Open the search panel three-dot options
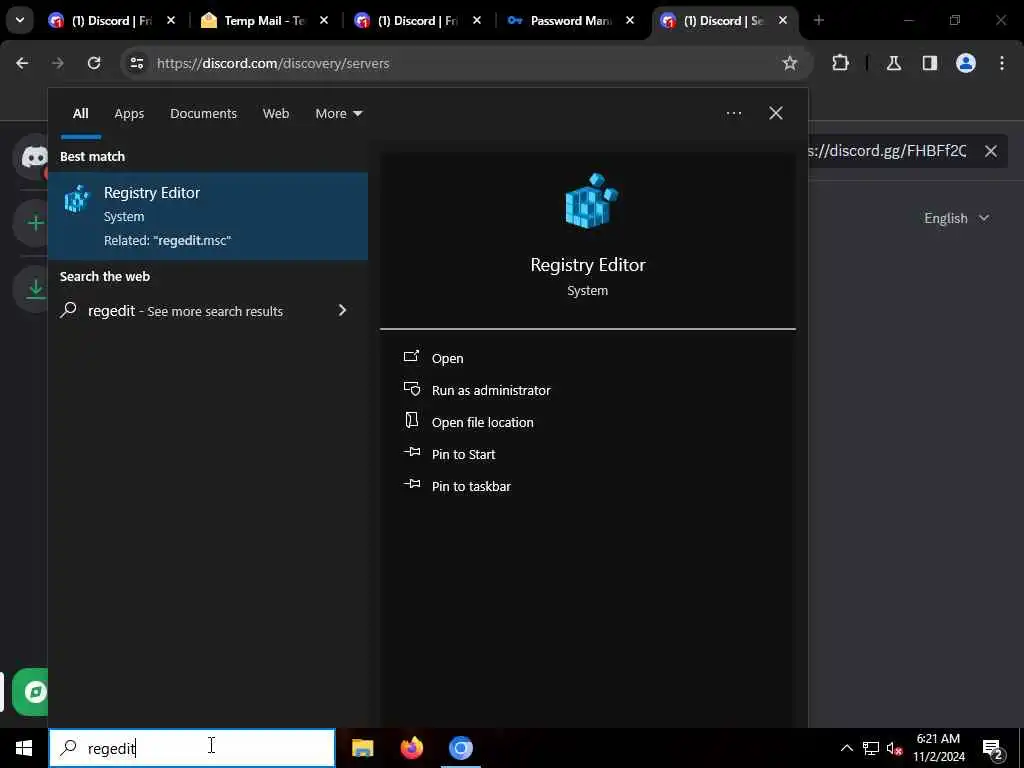This screenshot has width=1024, height=768. tap(733, 113)
